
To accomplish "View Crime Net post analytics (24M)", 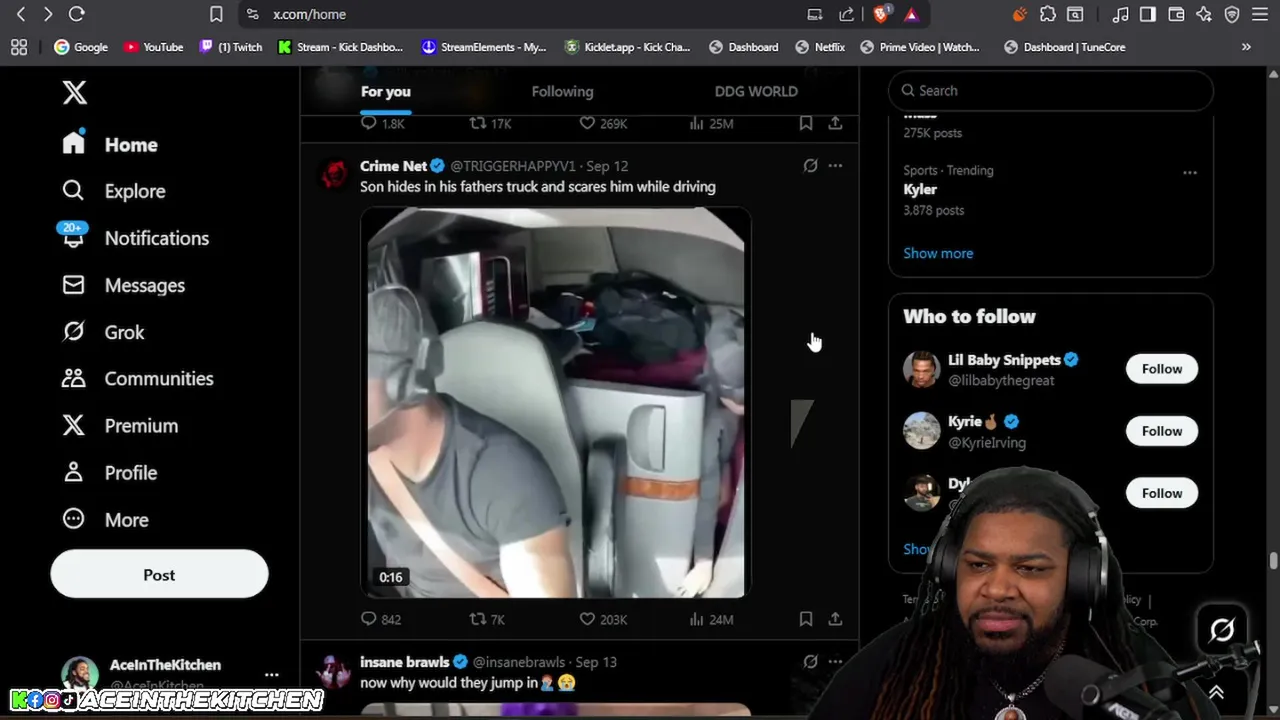I will 711,619.
